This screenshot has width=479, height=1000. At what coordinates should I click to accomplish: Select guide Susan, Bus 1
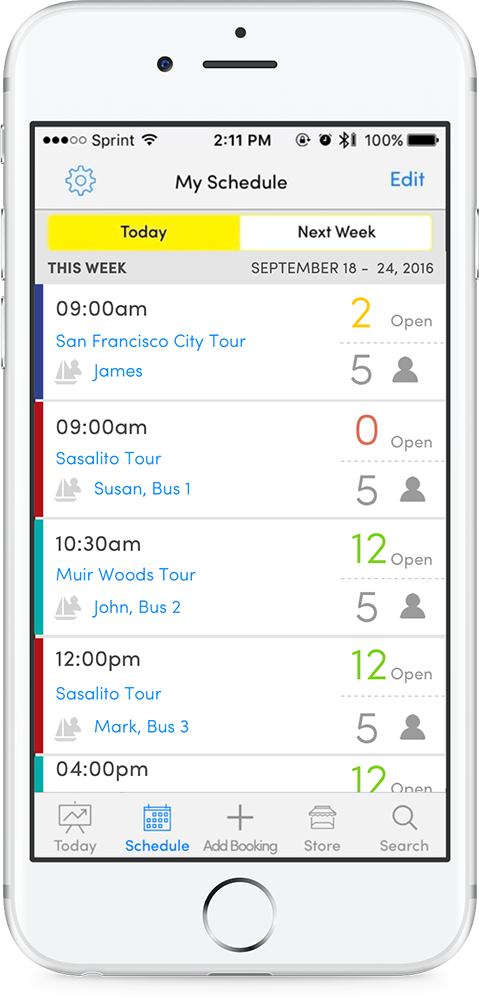click(x=142, y=489)
